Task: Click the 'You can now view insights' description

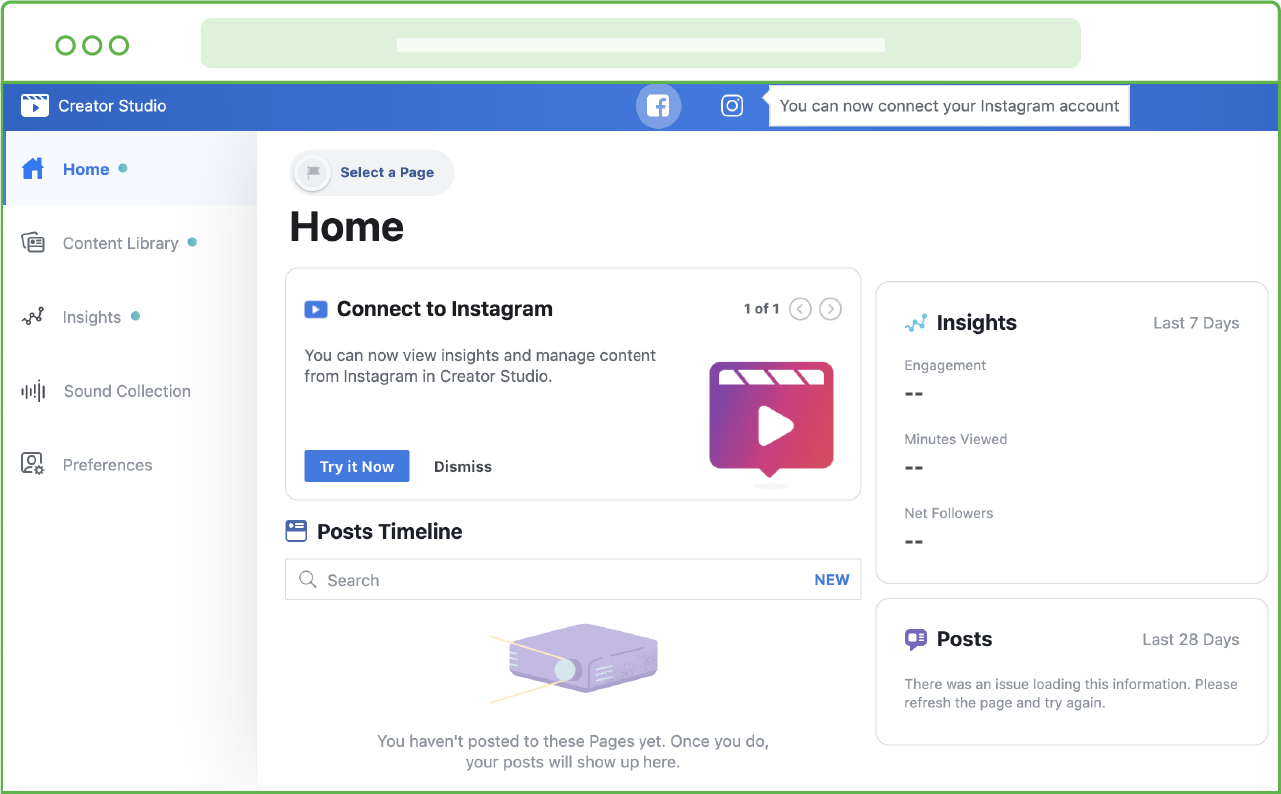Action: pyautogui.click(x=480, y=366)
